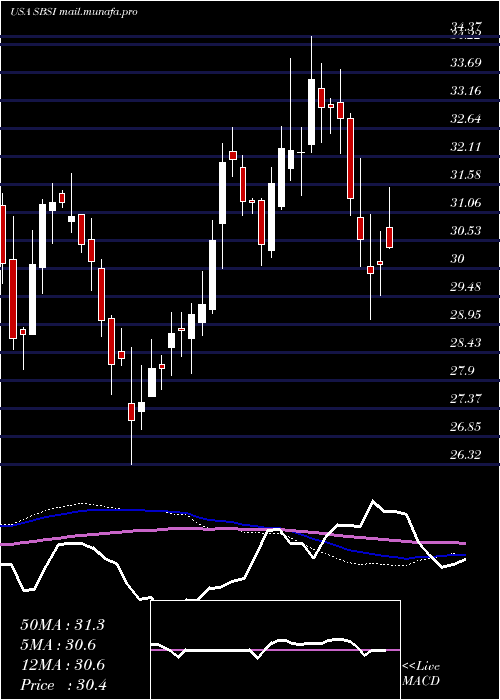Click the 27.9 price axis label
This screenshot has height=700, width=500.
click(462, 371)
